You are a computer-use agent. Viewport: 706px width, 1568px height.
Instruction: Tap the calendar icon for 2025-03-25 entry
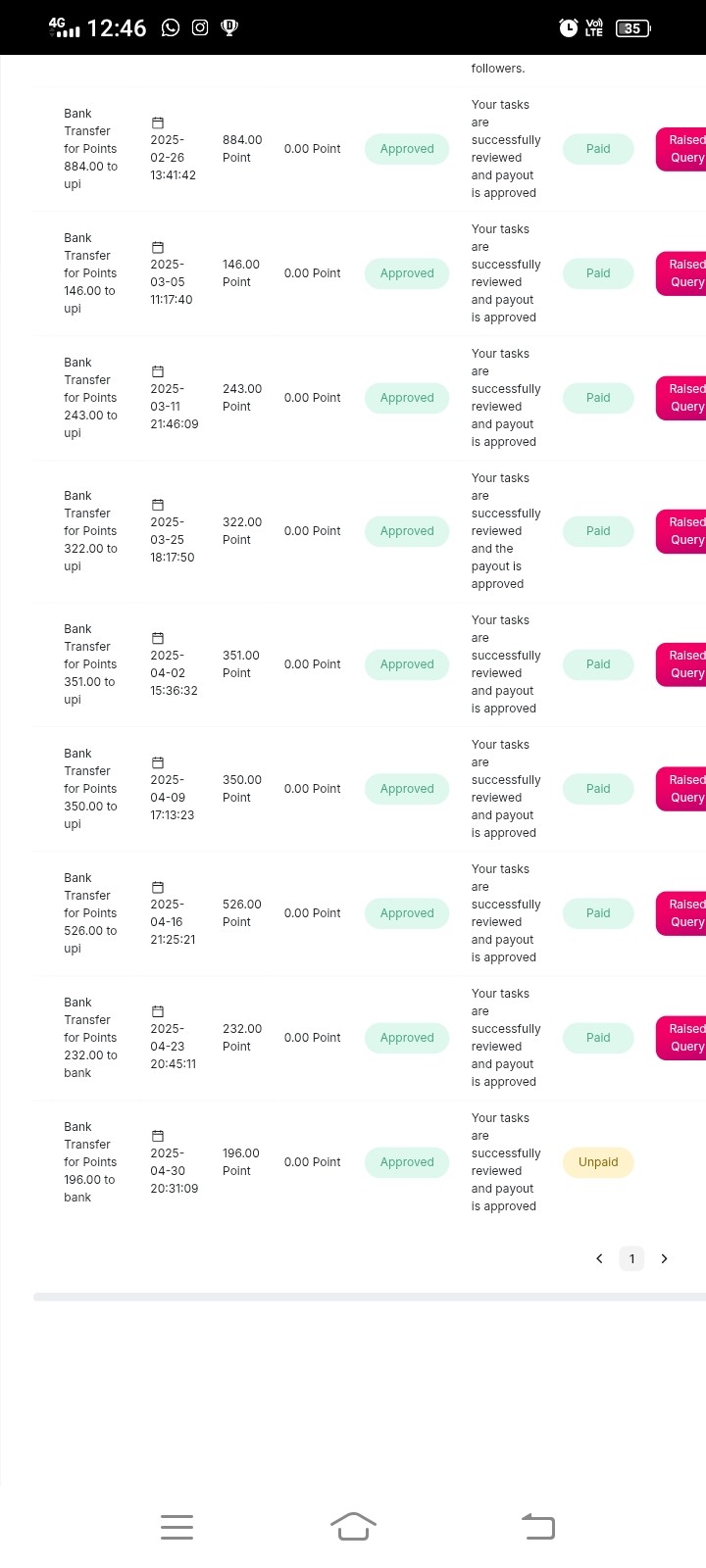coord(157,505)
